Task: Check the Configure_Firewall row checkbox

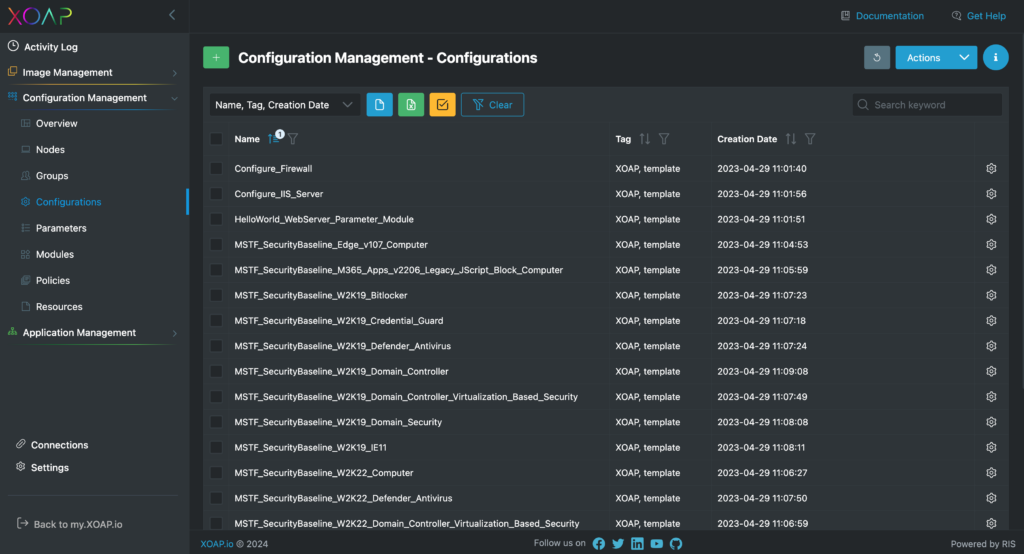Action: coord(216,169)
